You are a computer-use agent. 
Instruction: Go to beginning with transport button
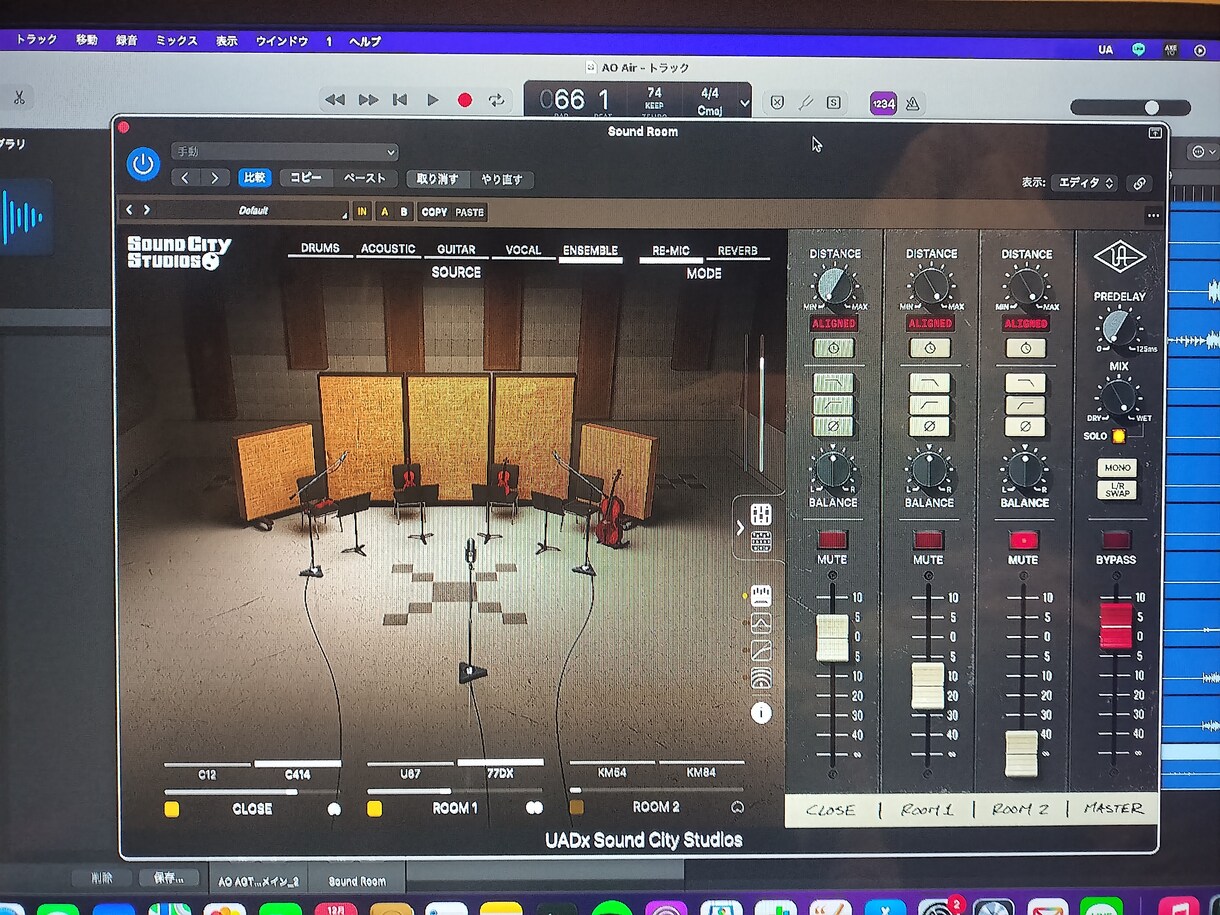(x=400, y=100)
